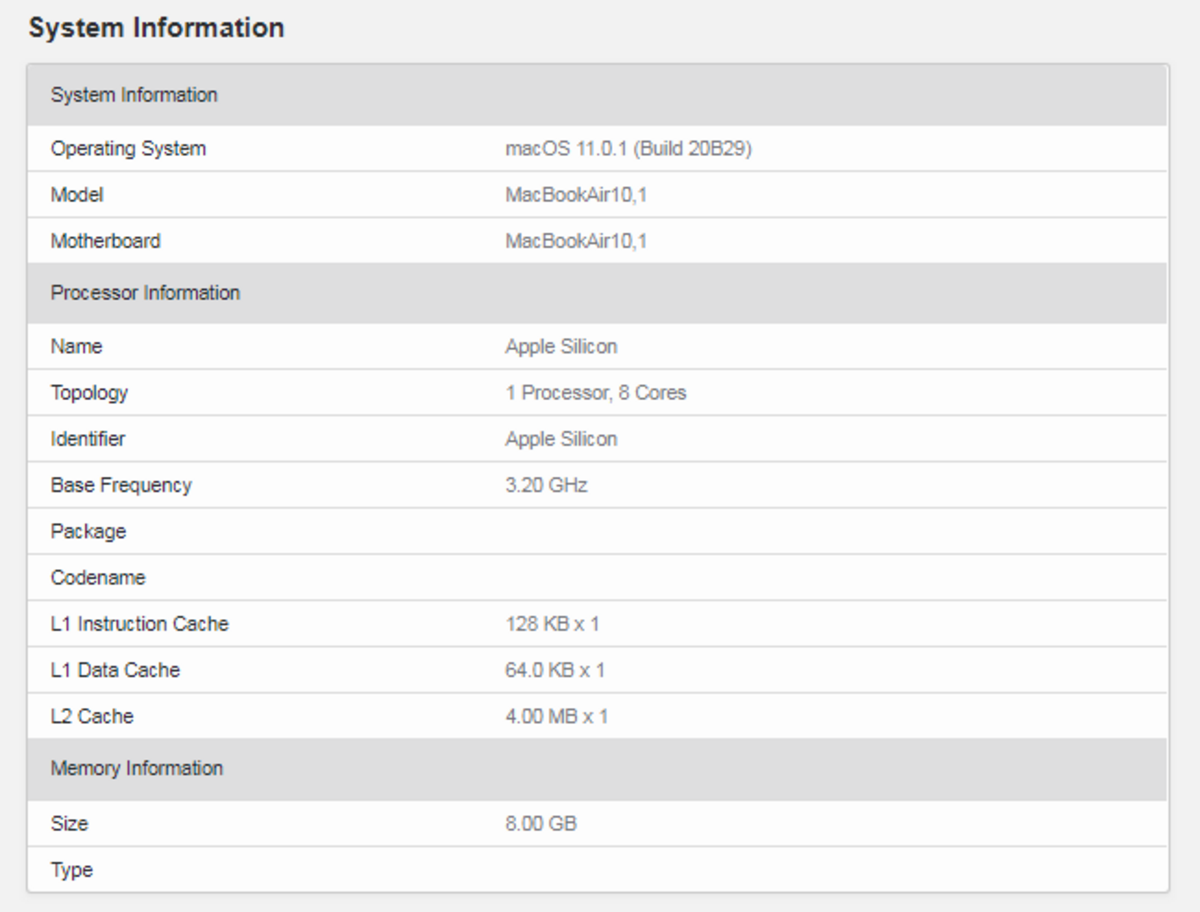Select 'Apple Silicon' in the Identifier row
1200x912 pixels.
click(x=561, y=439)
